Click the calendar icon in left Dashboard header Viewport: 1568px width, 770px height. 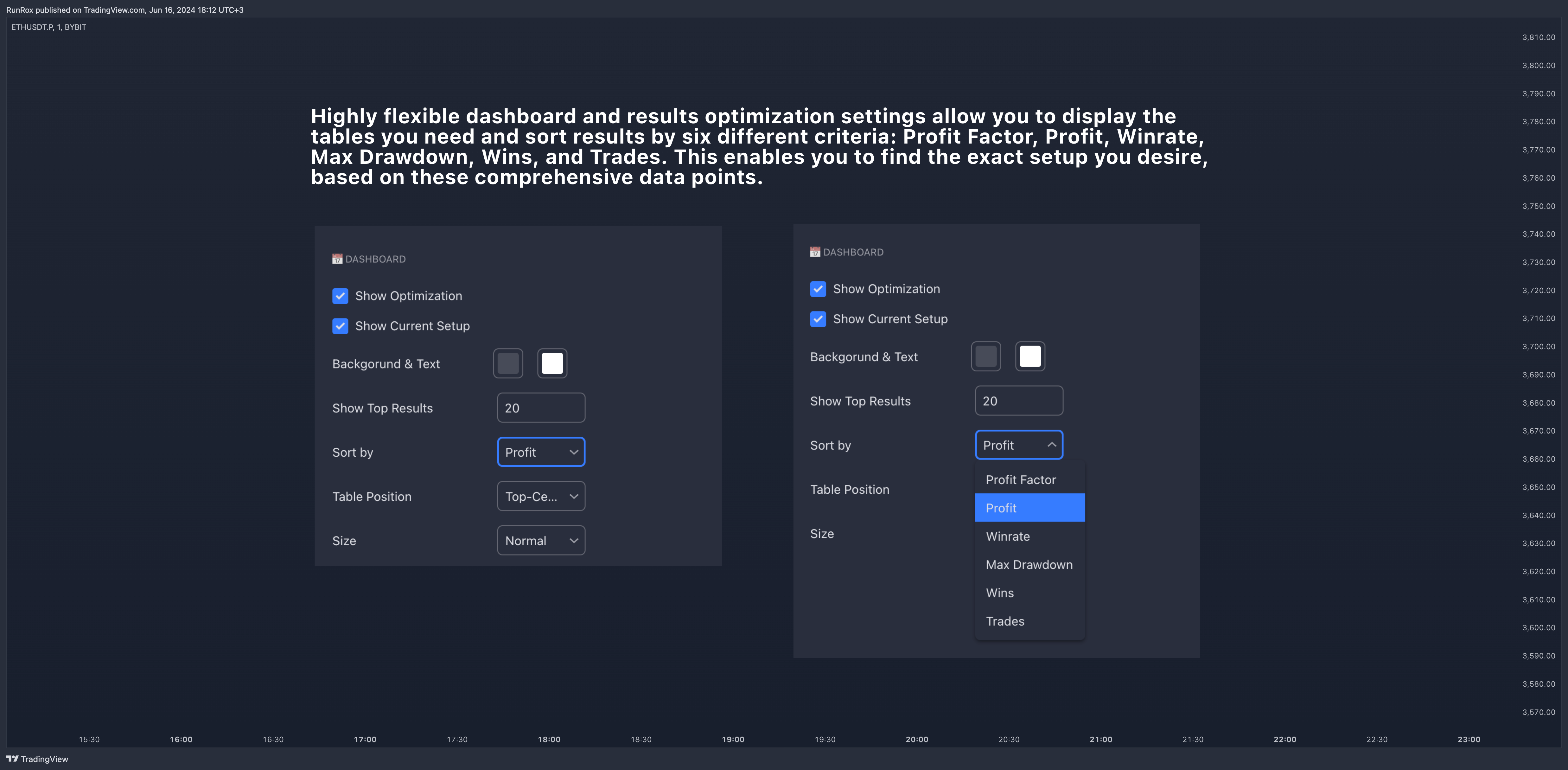click(337, 259)
